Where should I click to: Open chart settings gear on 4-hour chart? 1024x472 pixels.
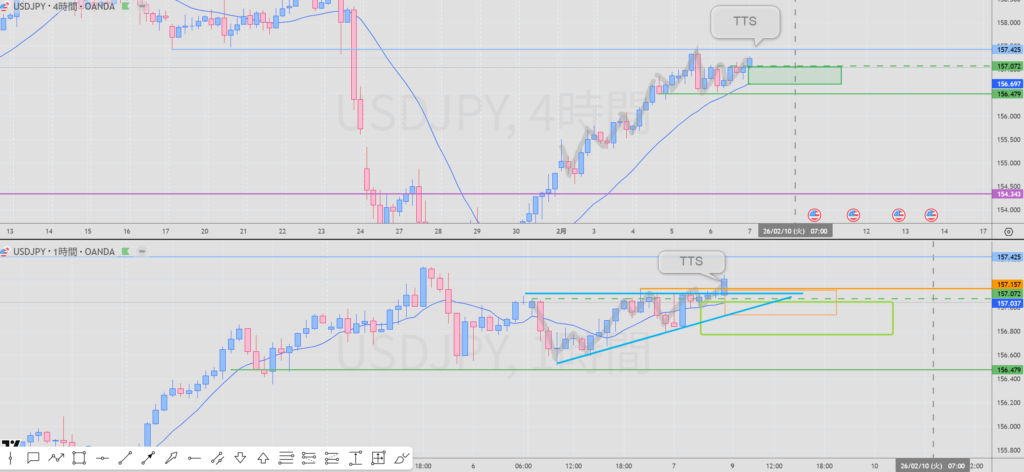pos(1008,231)
